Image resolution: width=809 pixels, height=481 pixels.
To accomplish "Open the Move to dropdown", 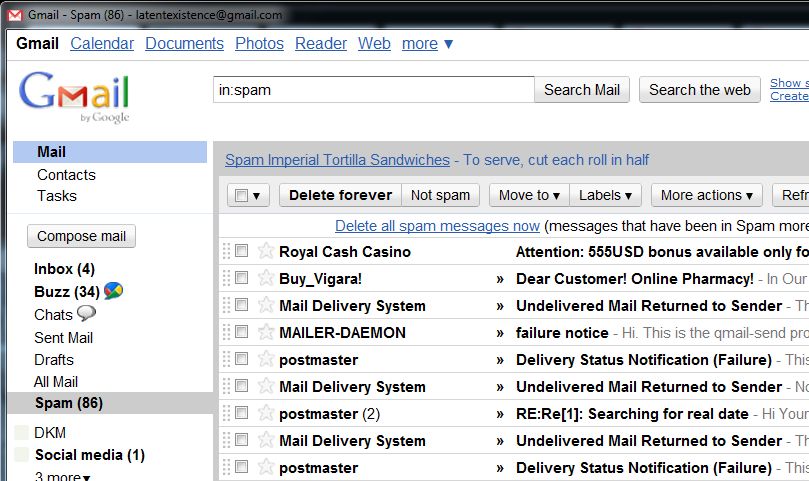I will (529, 195).
